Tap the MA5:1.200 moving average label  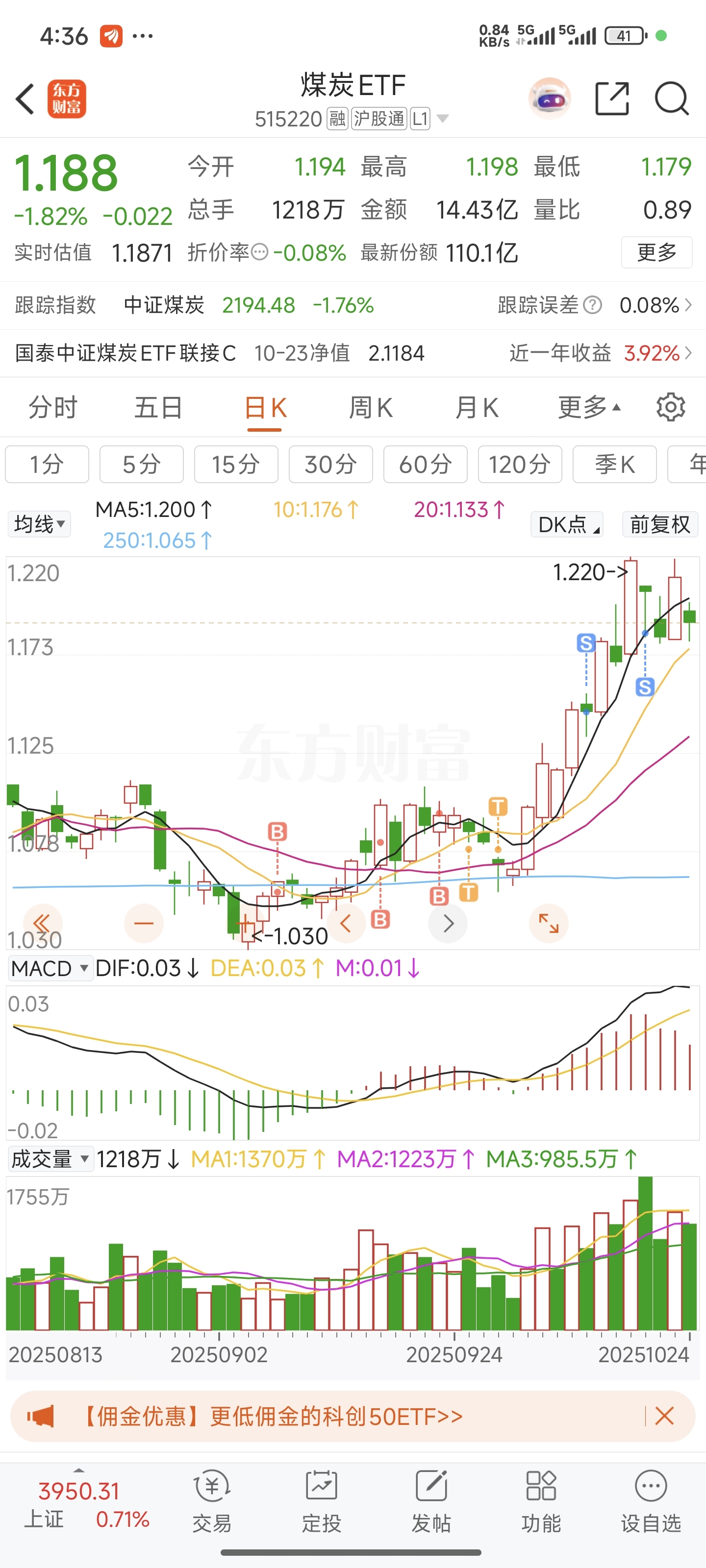coord(153,510)
